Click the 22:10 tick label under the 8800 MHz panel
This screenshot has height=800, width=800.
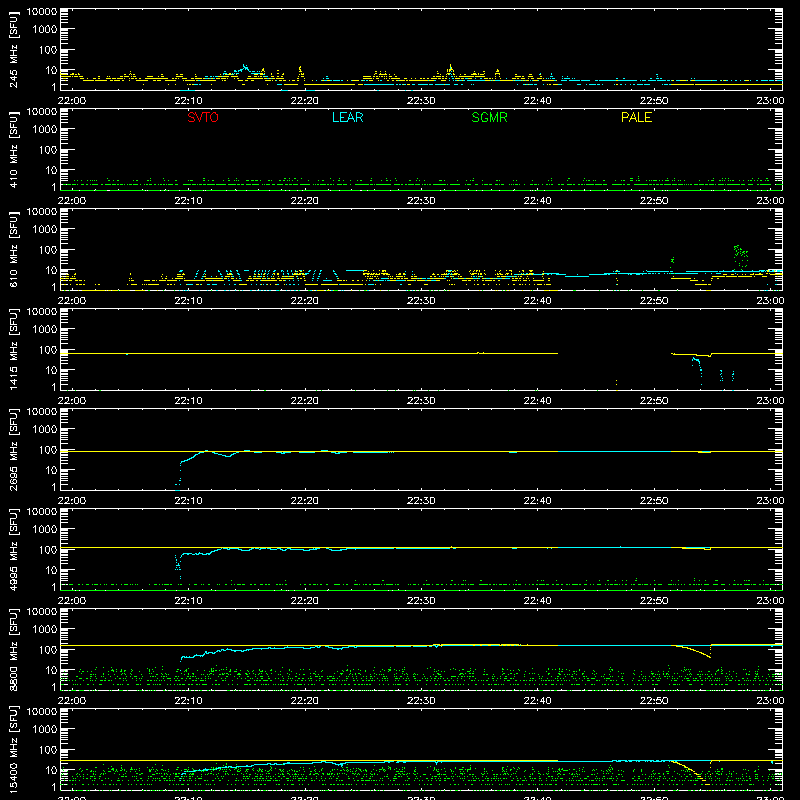tap(188, 701)
